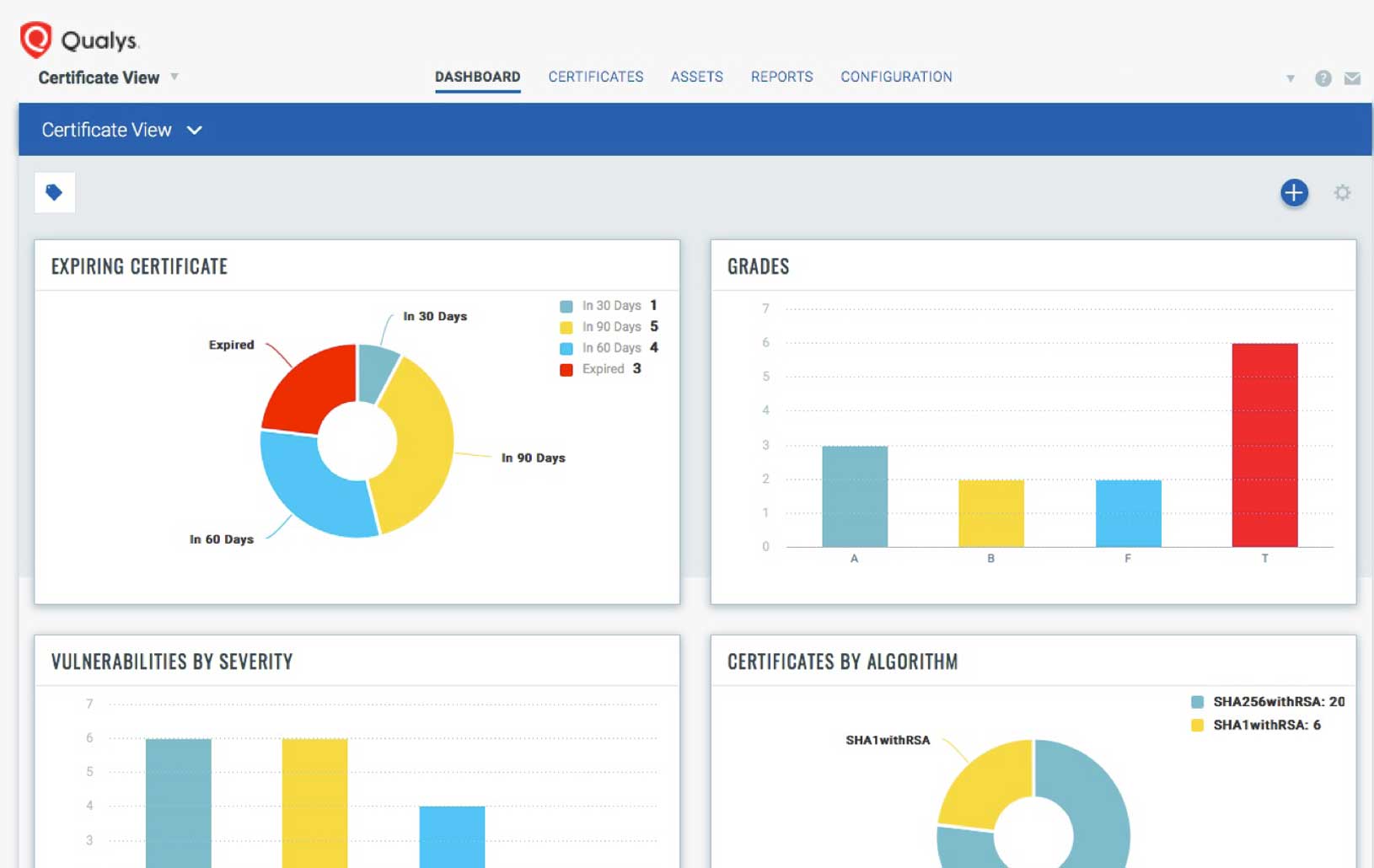The width and height of the screenshot is (1374, 868).
Task: Expand the Certificate View app switcher dropdown
Action: tap(174, 77)
